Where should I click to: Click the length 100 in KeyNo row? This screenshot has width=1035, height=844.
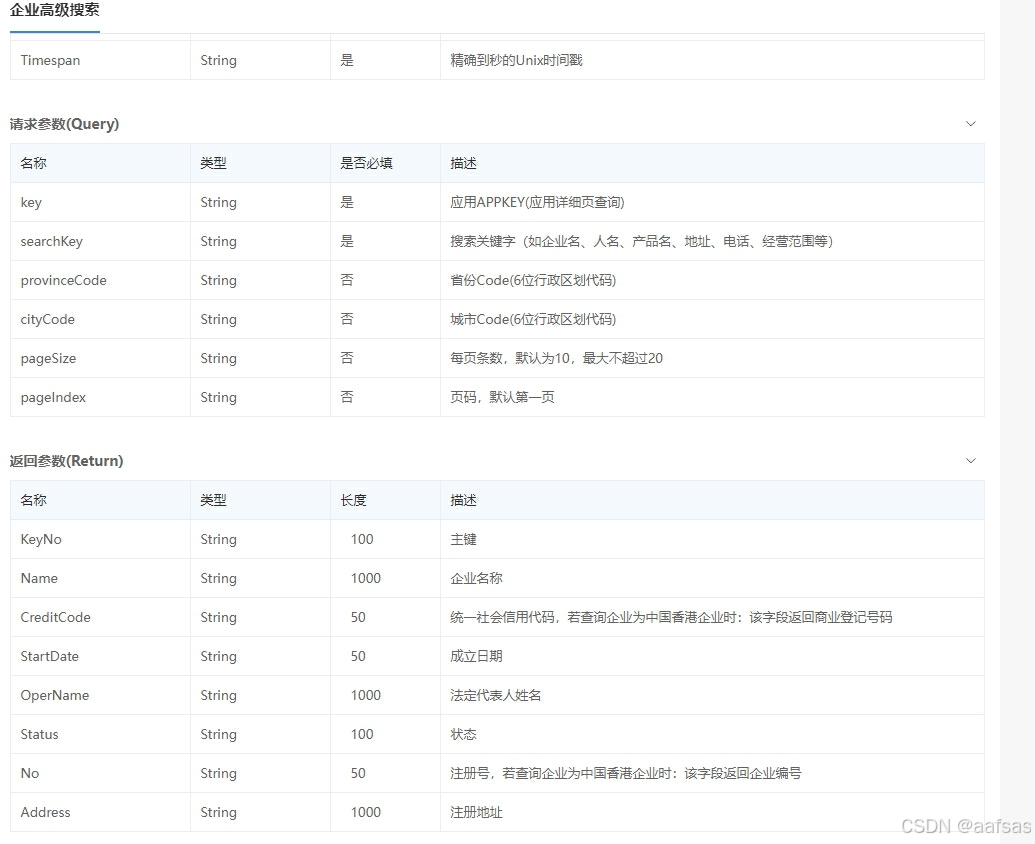[362, 539]
